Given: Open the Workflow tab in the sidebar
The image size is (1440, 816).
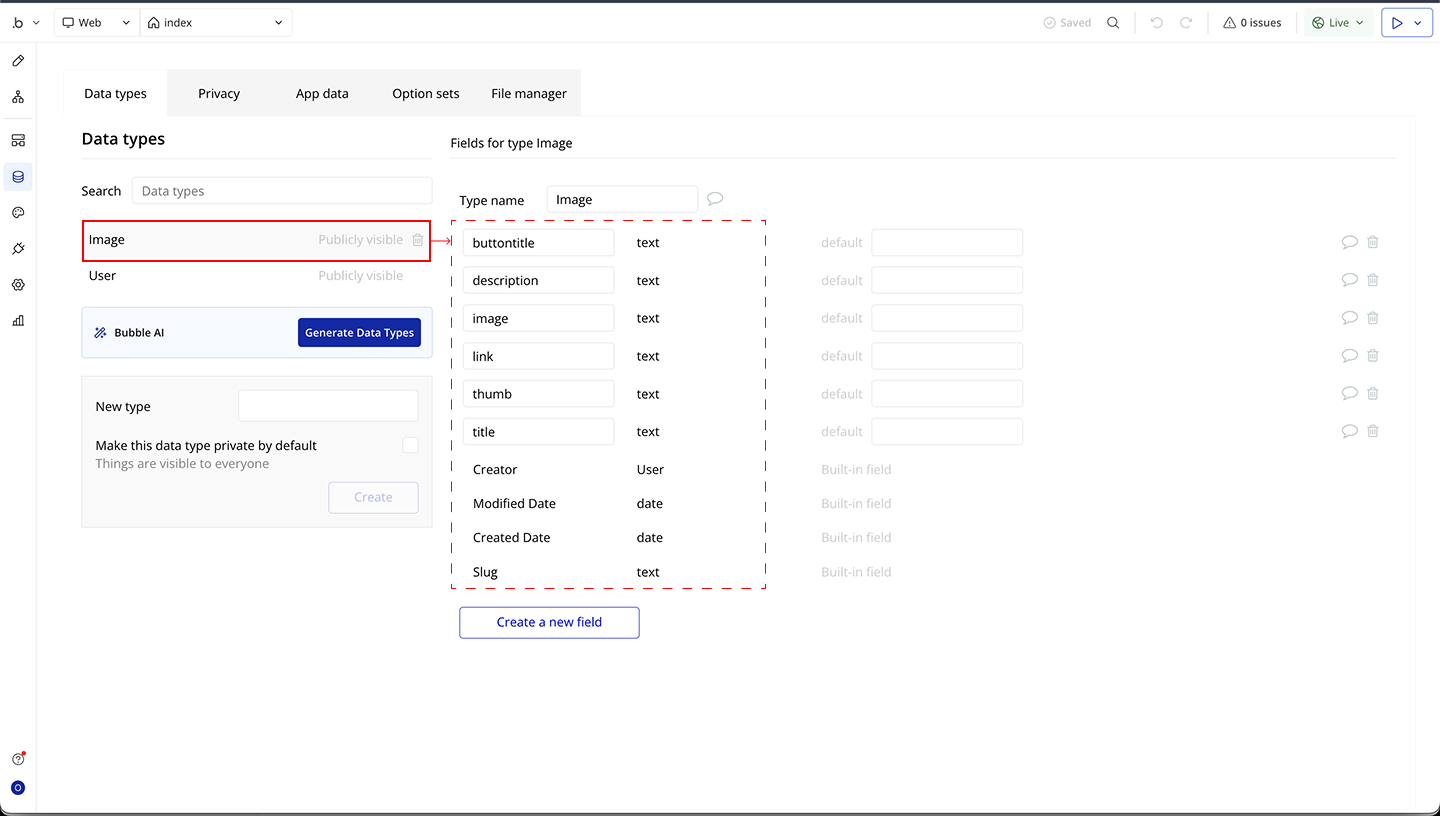Looking at the screenshot, I should (18, 97).
